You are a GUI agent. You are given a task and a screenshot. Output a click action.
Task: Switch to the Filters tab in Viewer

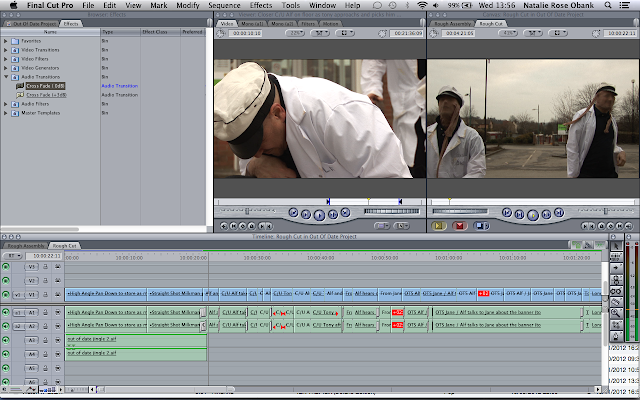pos(308,24)
